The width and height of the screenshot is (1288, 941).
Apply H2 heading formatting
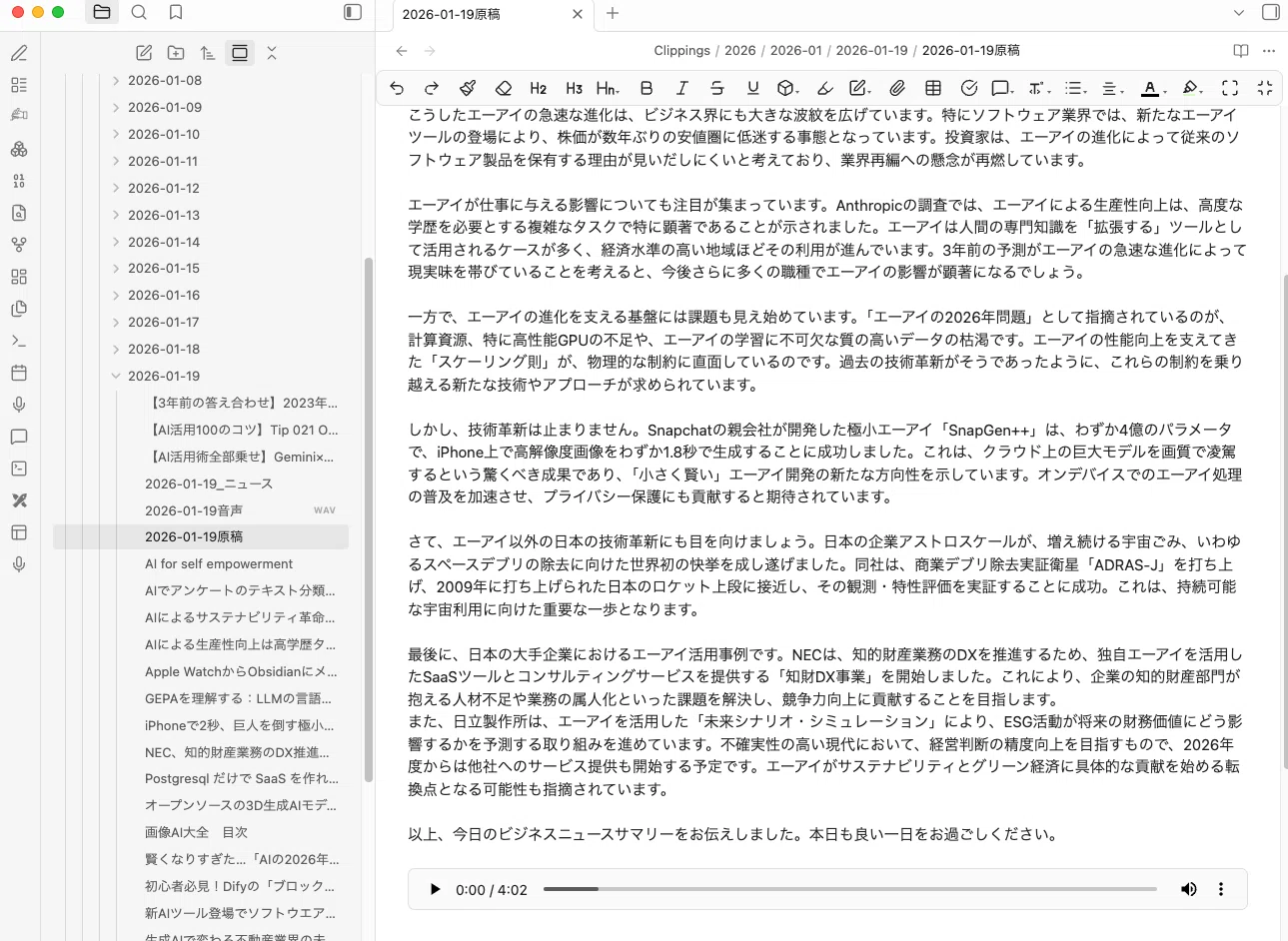[x=539, y=88]
